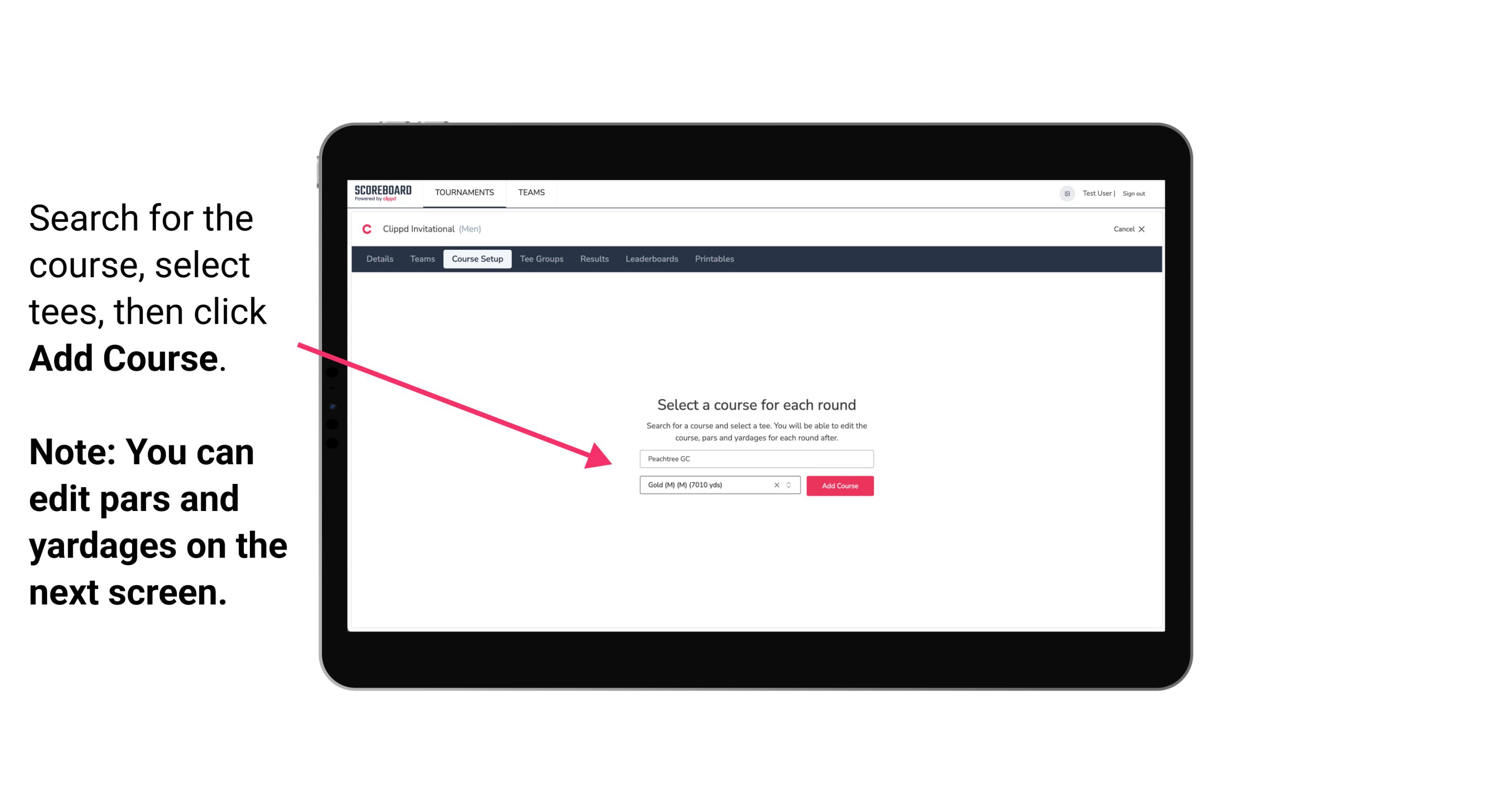
Task: Click the Add Course button
Action: (839, 485)
